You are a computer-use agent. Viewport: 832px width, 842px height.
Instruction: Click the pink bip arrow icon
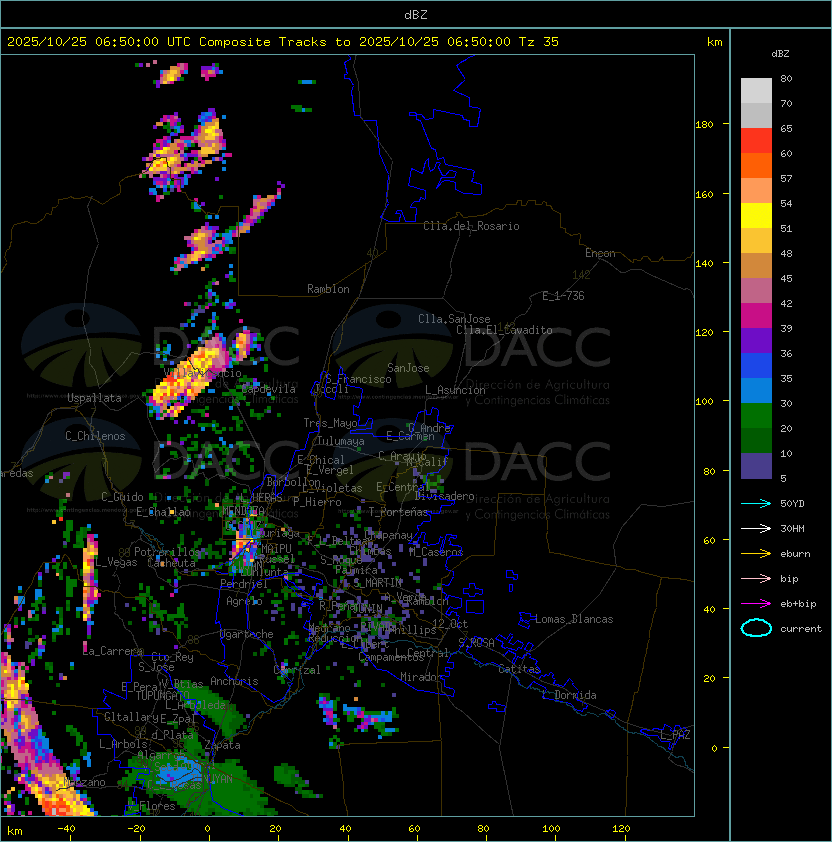pos(756,578)
